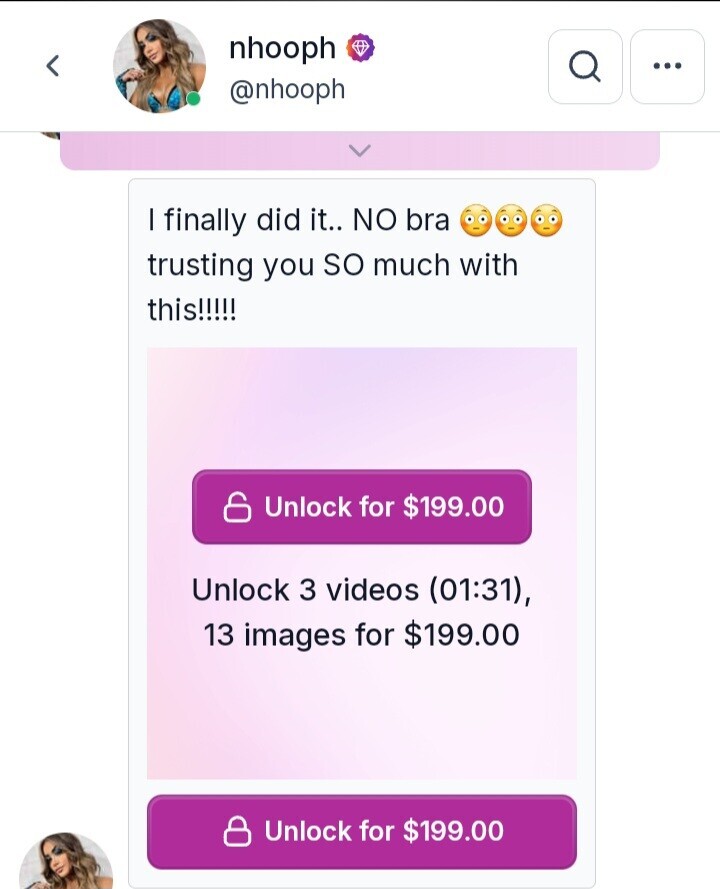Open sender avatar beside the message
Viewport: 720px width, 889px height.
[66, 861]
